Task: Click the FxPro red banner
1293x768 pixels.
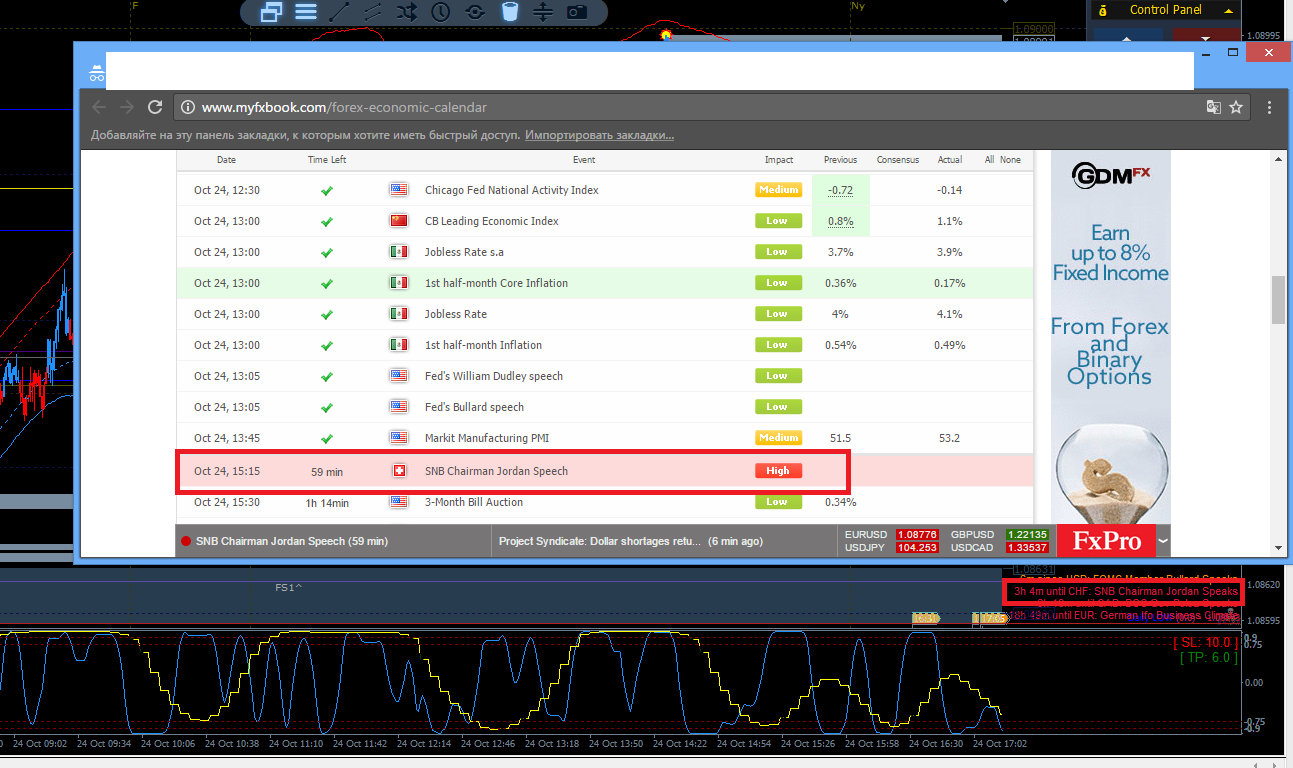Action: click(x=1106, y=541)
